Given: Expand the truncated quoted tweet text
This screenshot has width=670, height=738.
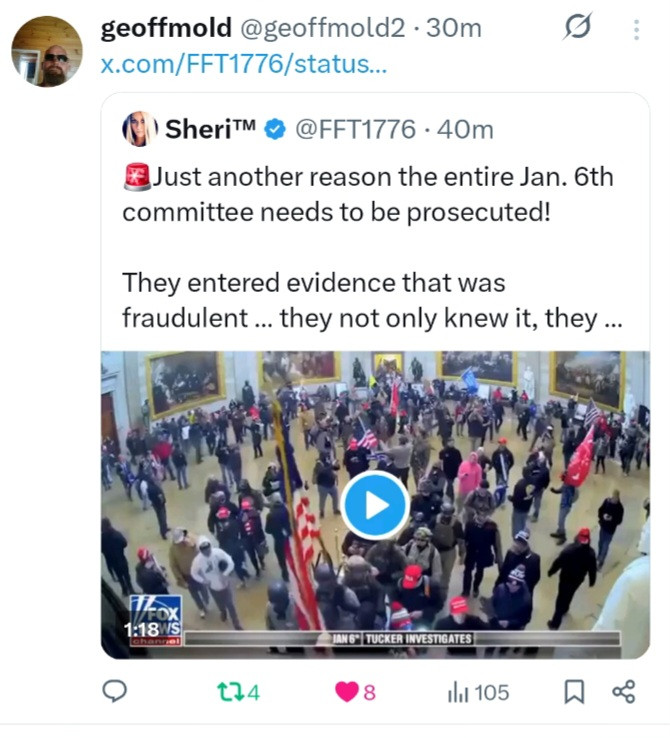Looking at the screenshot, I should [x=611, y=319].
